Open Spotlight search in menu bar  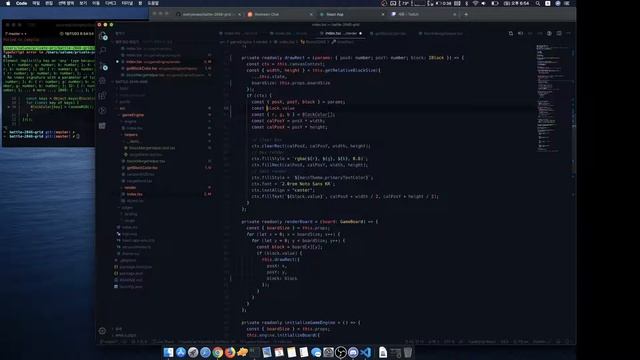[538, 3]
